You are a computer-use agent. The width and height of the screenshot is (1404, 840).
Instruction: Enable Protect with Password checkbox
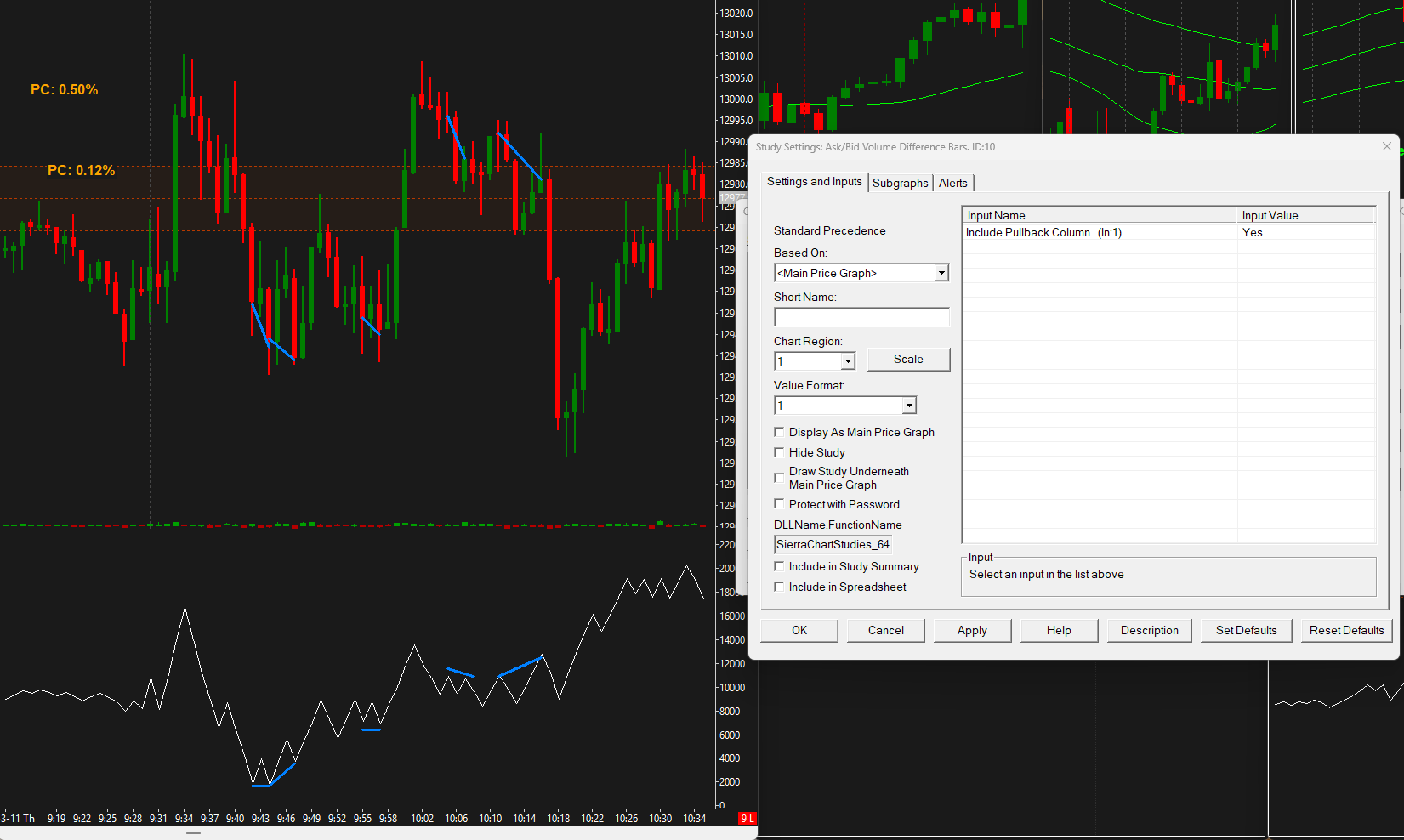point(779,504)
